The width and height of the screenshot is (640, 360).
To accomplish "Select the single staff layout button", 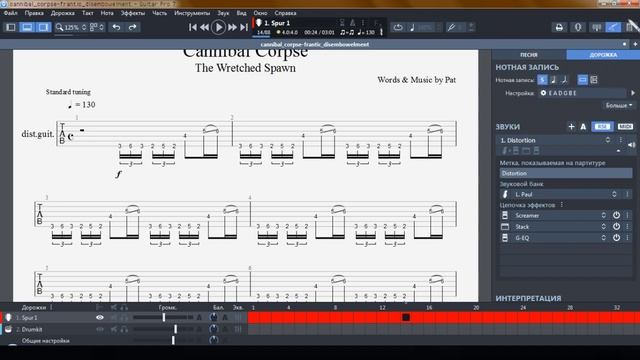I will pos(583,80).
